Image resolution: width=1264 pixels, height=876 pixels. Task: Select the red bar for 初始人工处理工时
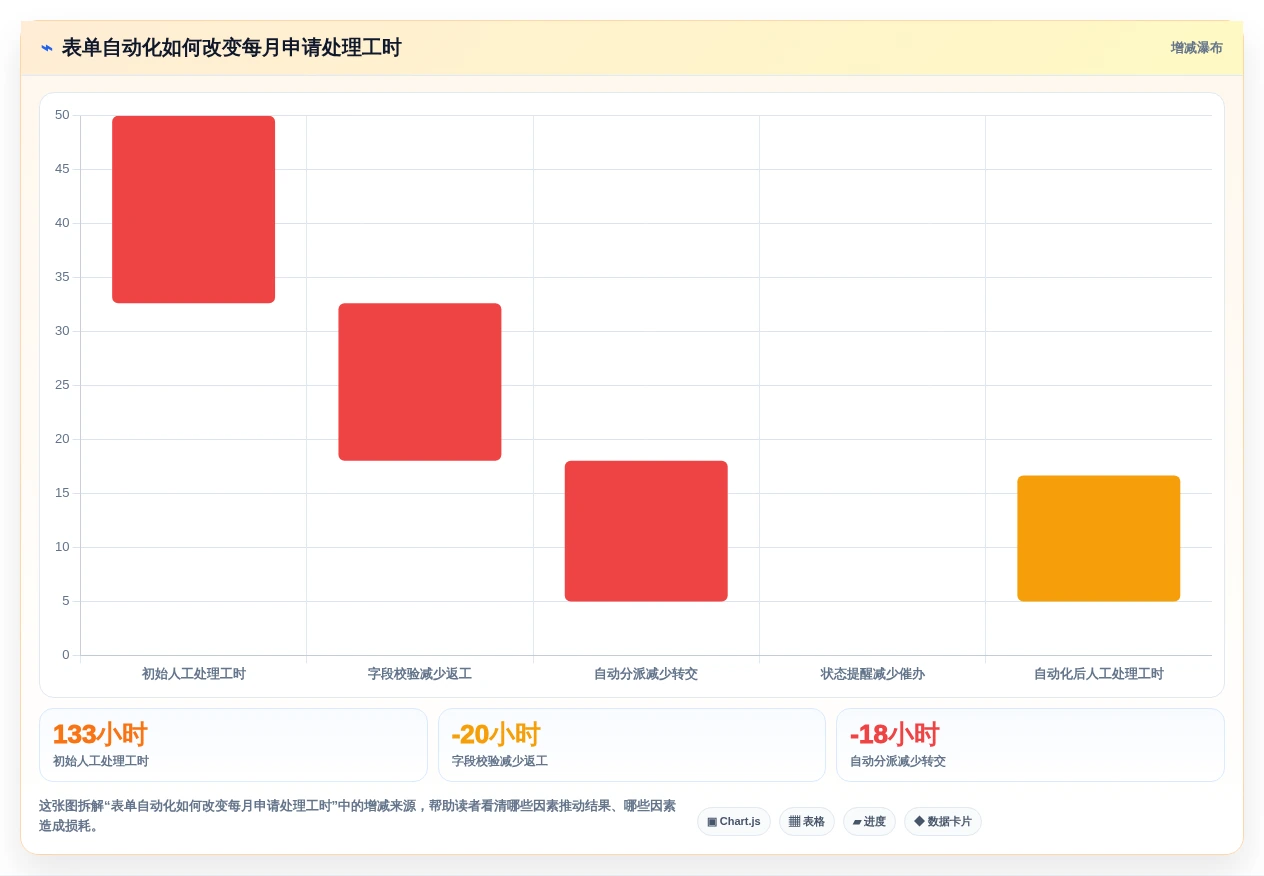click(x=194, y=209)
